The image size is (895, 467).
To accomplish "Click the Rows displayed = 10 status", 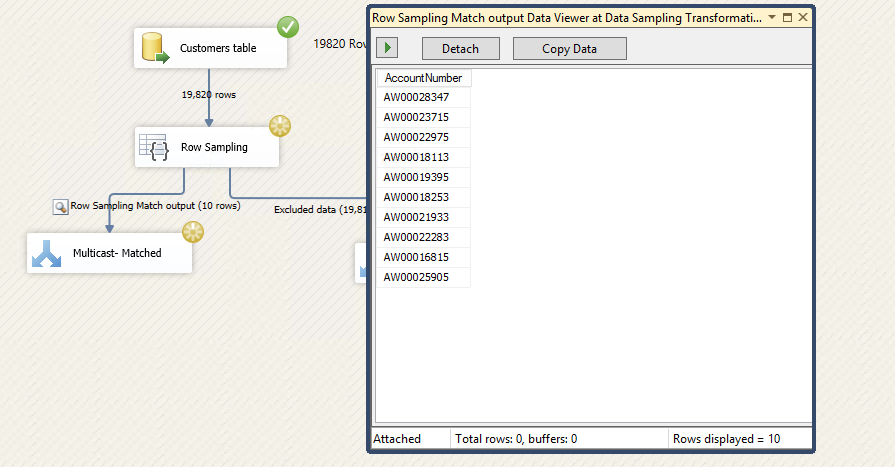I will point(726,438).
